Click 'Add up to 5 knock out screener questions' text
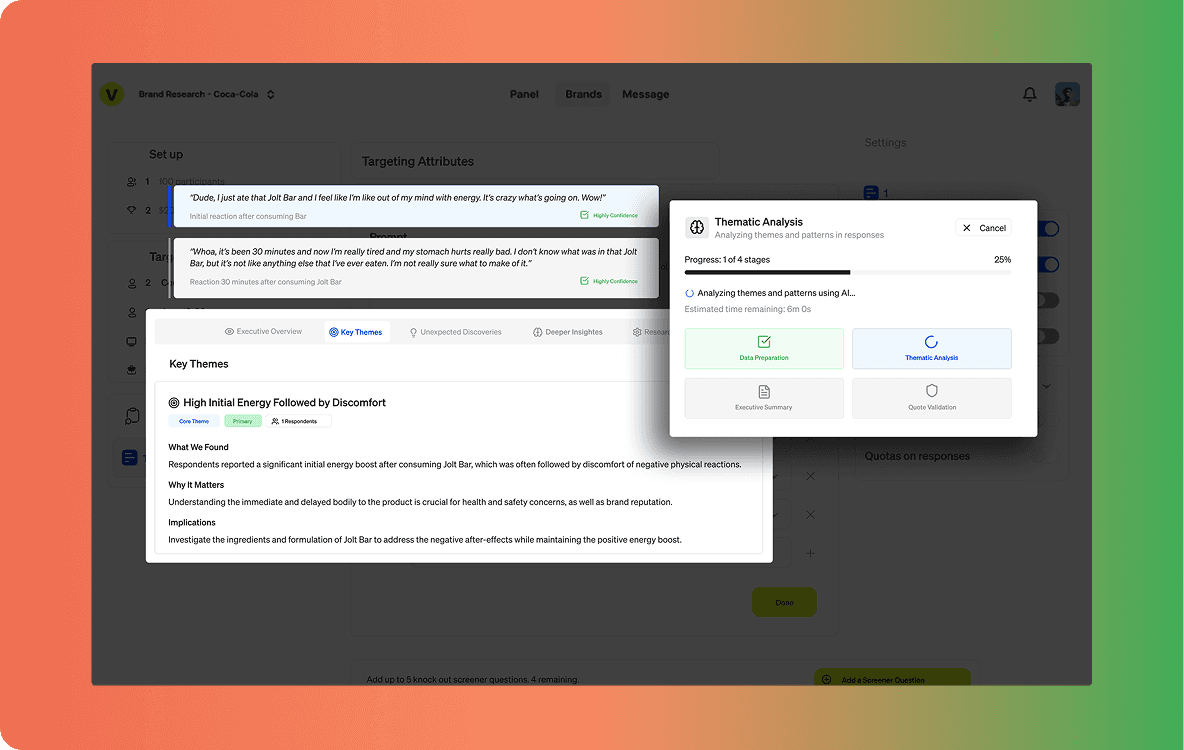Viewport: 1184px width, 750px height. [x=473, y=680]
